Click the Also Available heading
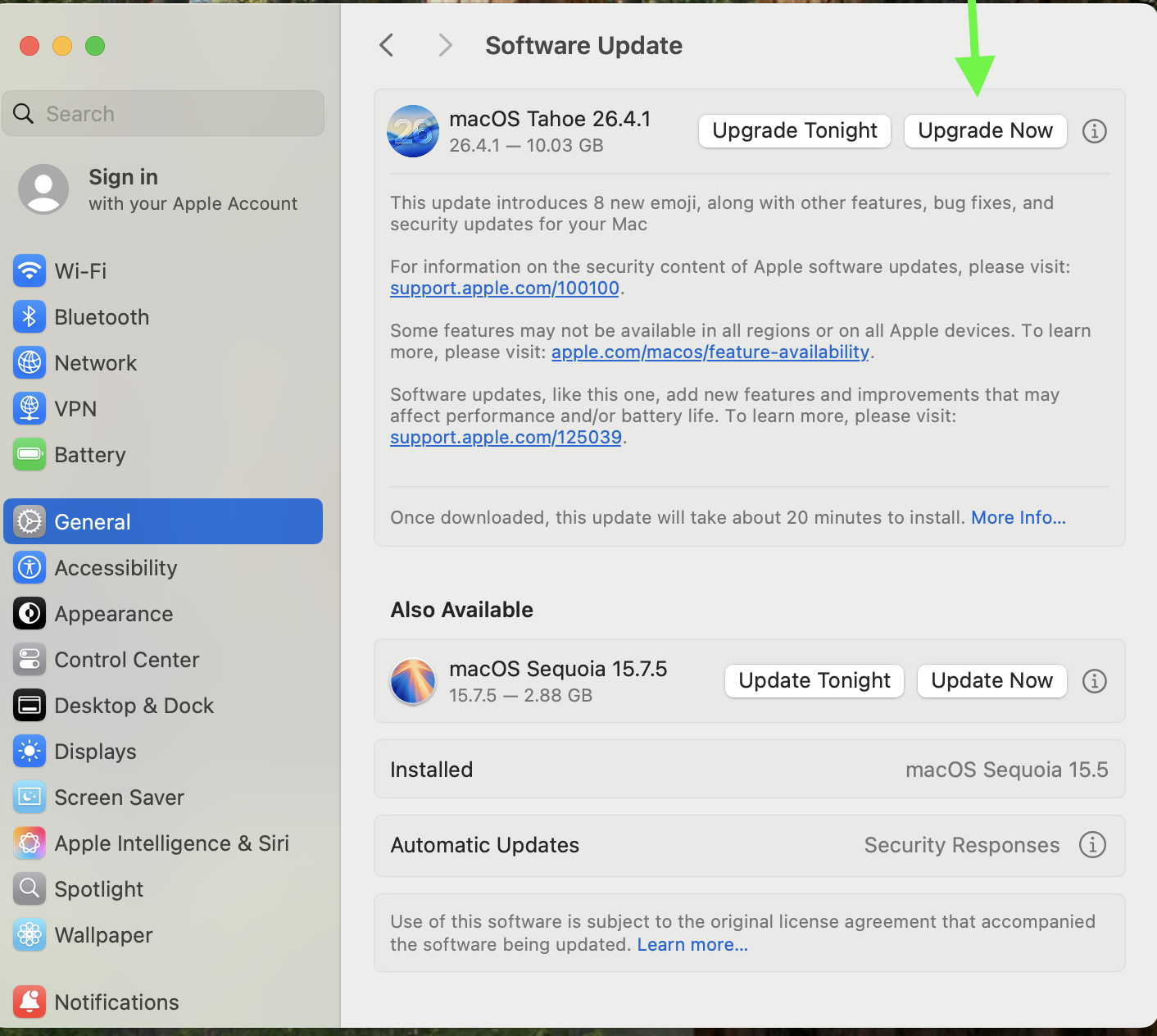Viewport: 1157px width, 1036px height. pyautogui.click(x=462, y=610)
